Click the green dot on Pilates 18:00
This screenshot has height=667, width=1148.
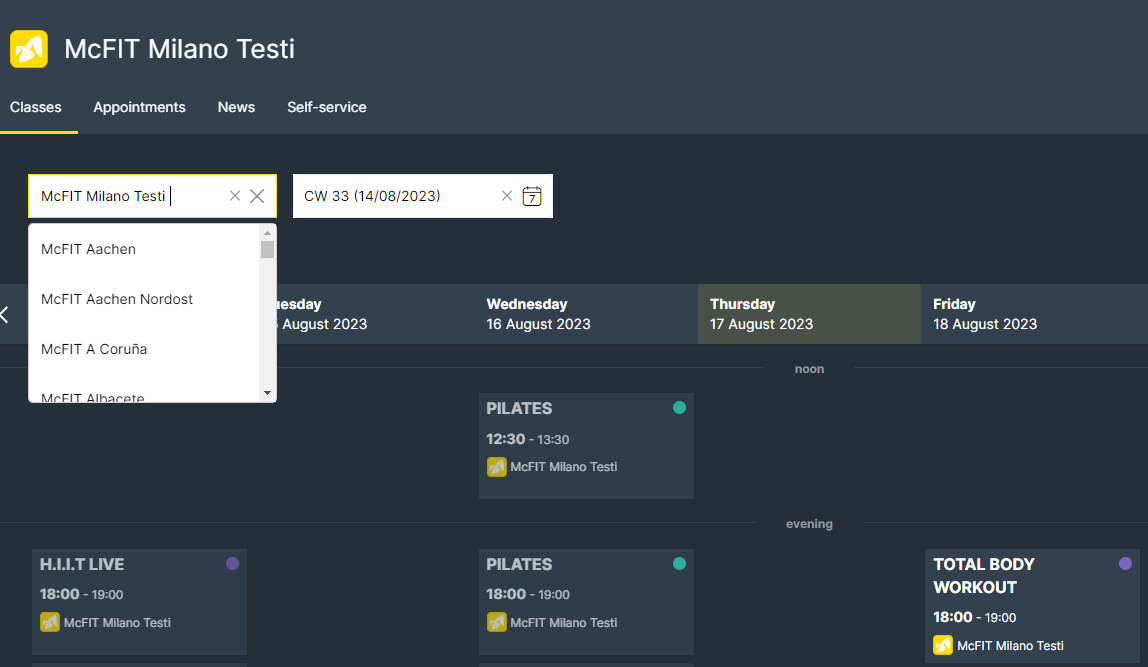(679, 563)
